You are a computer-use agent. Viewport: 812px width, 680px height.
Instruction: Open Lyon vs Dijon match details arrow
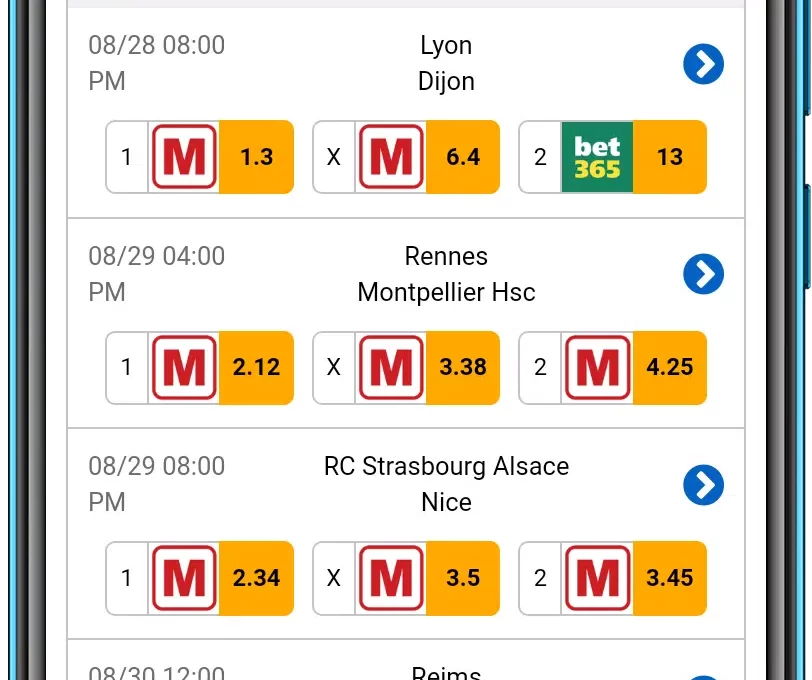[x=703, y=64]
